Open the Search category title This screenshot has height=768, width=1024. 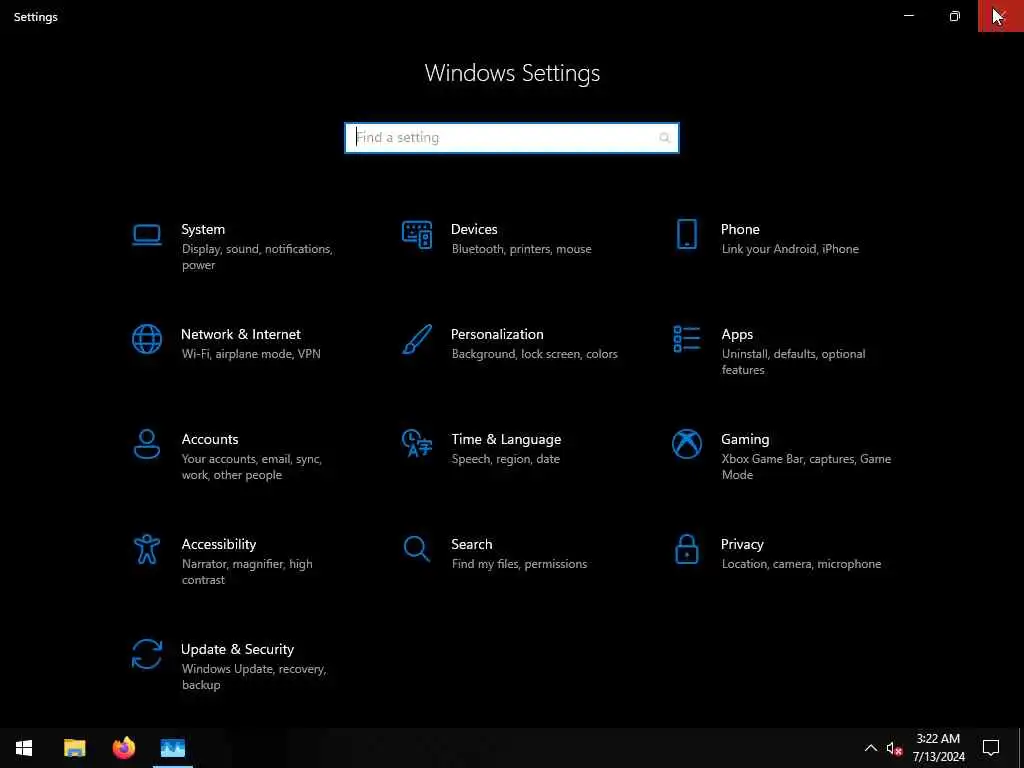pos(472,545)
